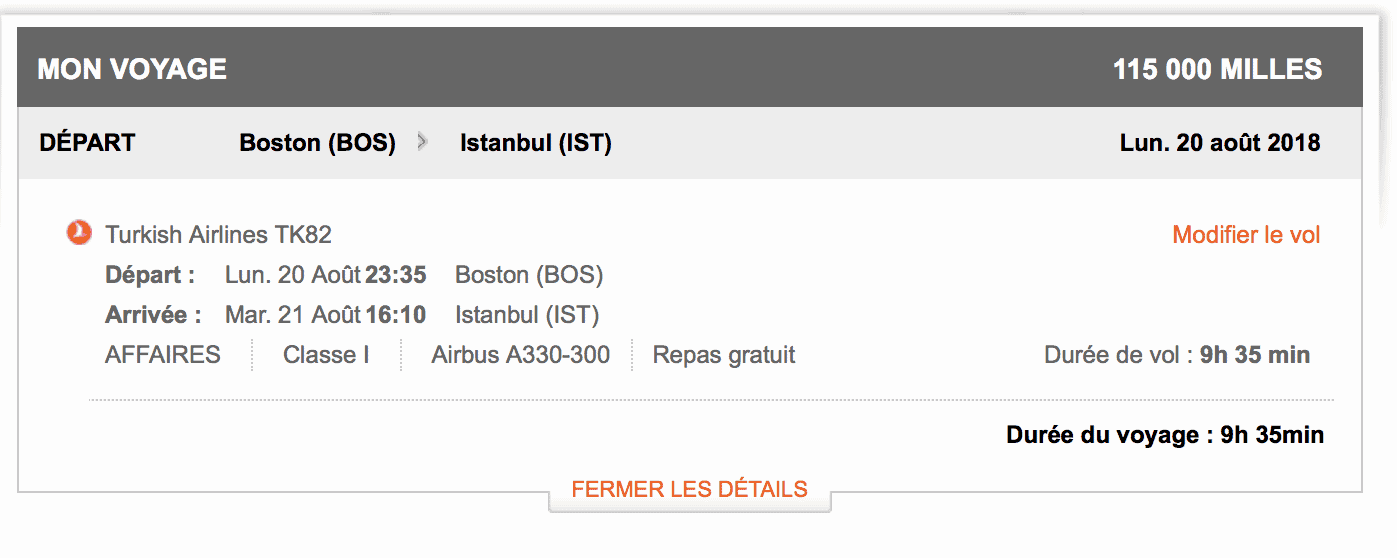Click the Airbus A330-300 aircraft label

[x=520, y=355]
